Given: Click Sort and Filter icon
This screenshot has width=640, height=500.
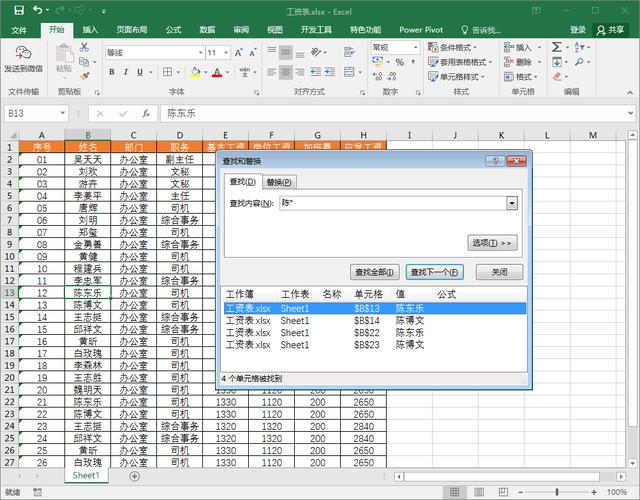Looking at the screenshot, I should pyautogui.click(x=580, y=47).
